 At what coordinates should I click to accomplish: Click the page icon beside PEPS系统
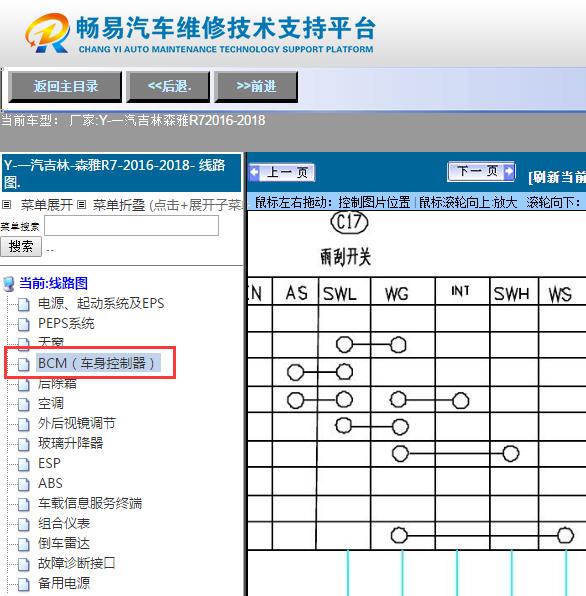[24, 325]
